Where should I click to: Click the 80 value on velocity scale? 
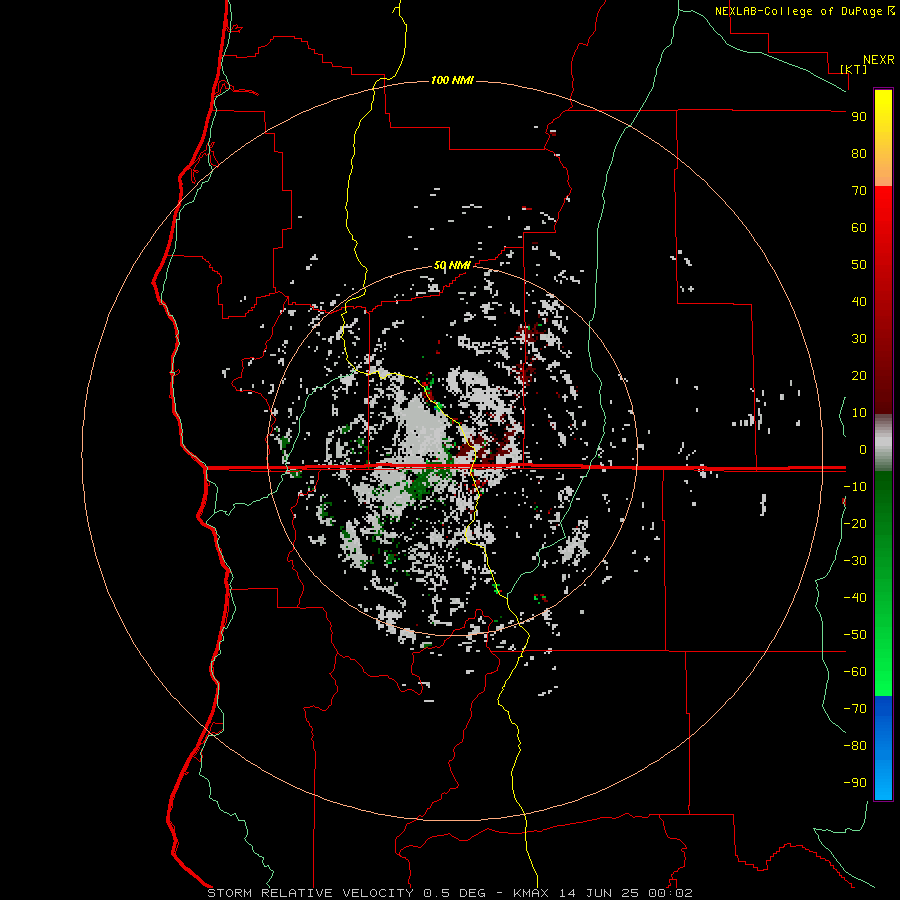coord(859,154)
